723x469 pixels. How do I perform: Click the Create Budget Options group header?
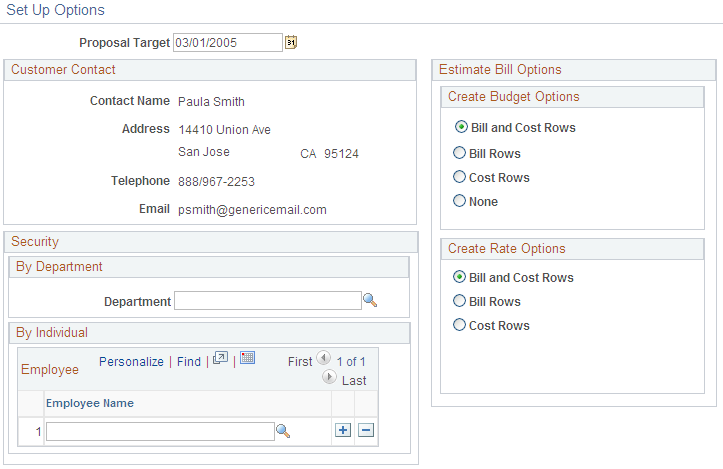[x=514, y=96]
